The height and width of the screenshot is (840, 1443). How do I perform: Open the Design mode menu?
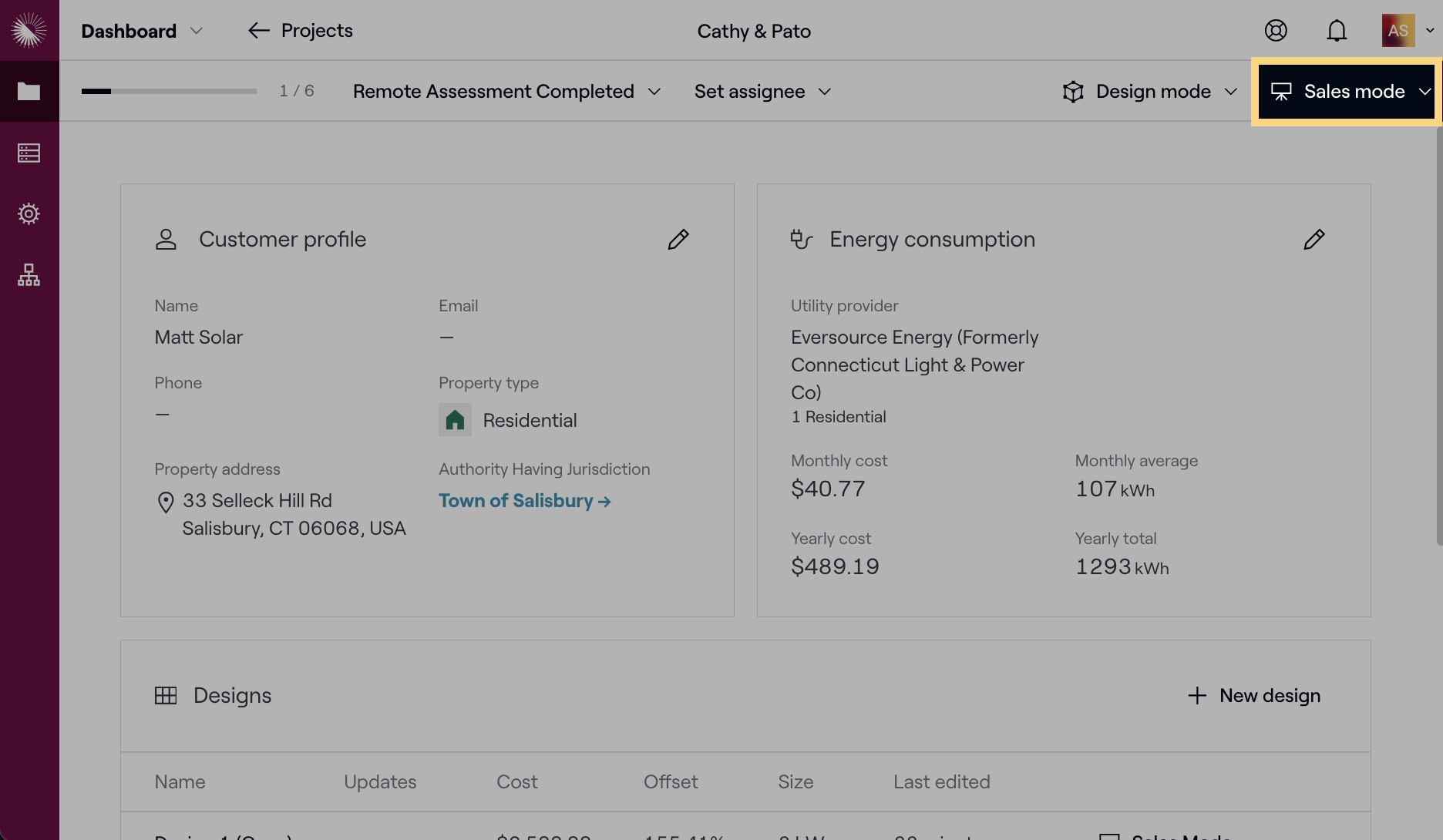(1150, 92)
